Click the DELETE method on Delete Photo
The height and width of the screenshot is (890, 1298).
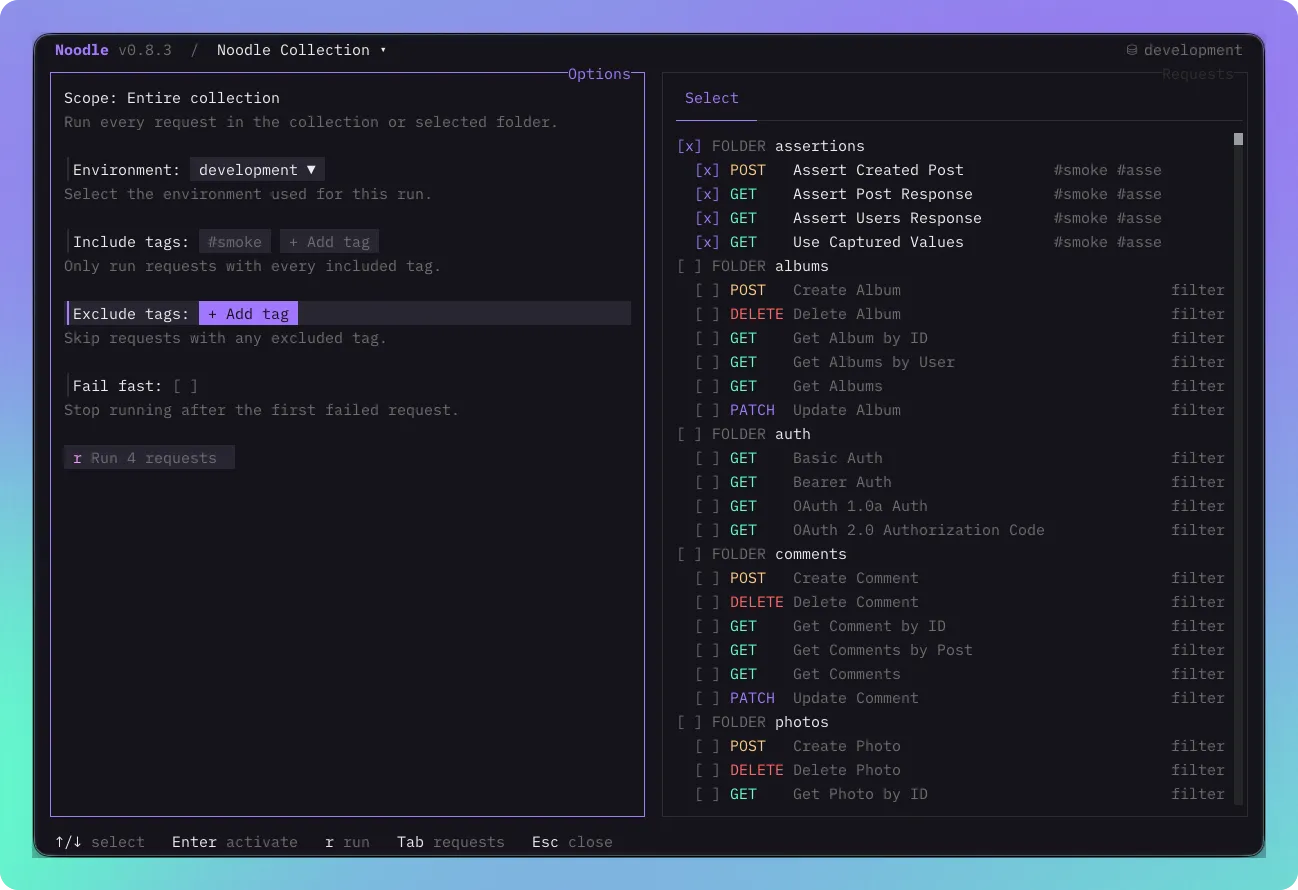pyautogui.click(x=756, y=770)
